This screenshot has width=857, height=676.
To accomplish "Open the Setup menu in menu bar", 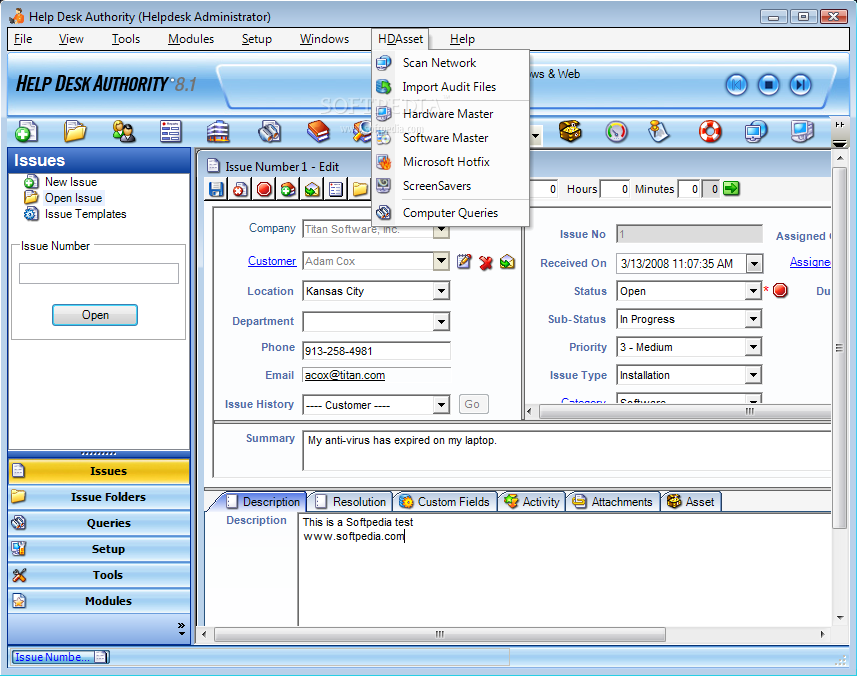I will 256,39.
